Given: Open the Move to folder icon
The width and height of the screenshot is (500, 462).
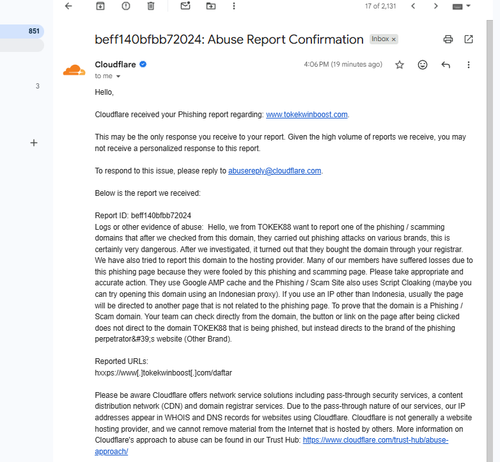Looking at the screenshot, I should (211, 6).
